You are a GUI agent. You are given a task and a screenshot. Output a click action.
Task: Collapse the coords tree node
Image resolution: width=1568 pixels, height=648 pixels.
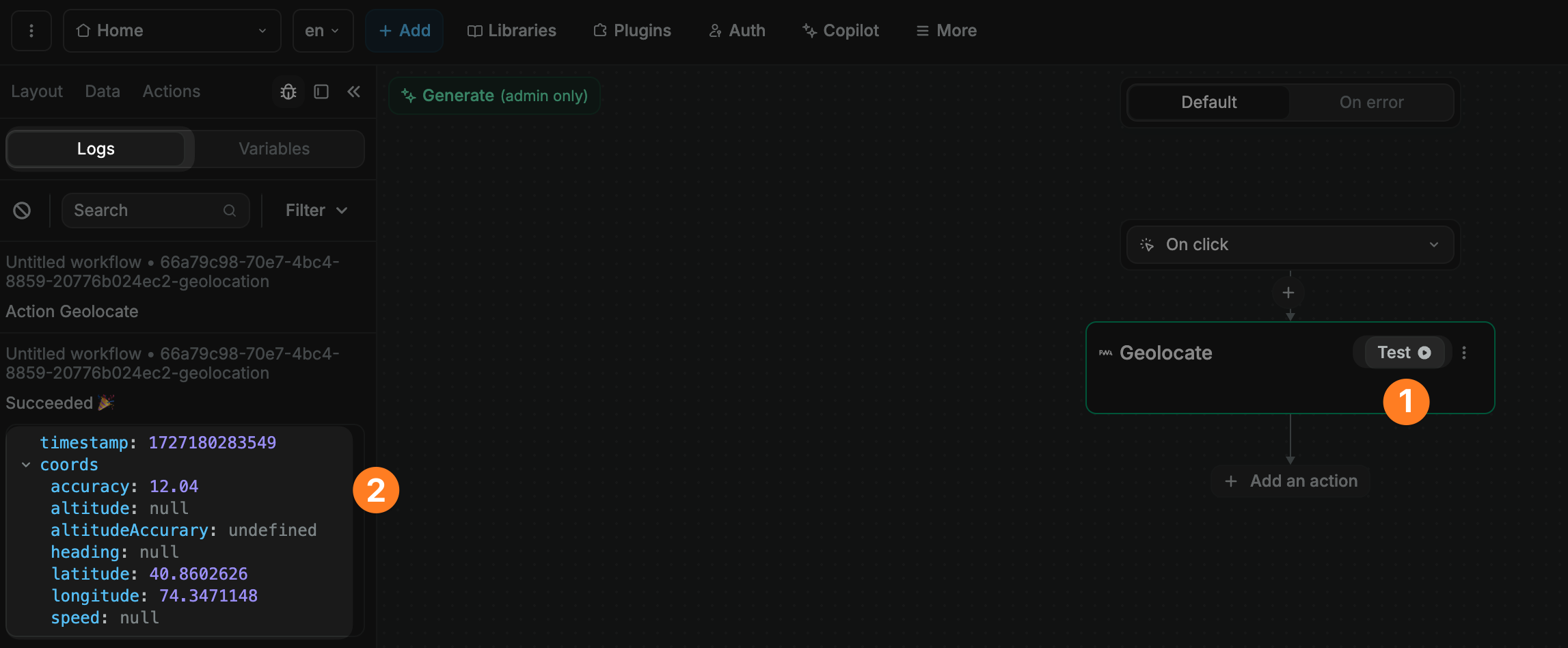pyautogui.click(x=26, y=465)
